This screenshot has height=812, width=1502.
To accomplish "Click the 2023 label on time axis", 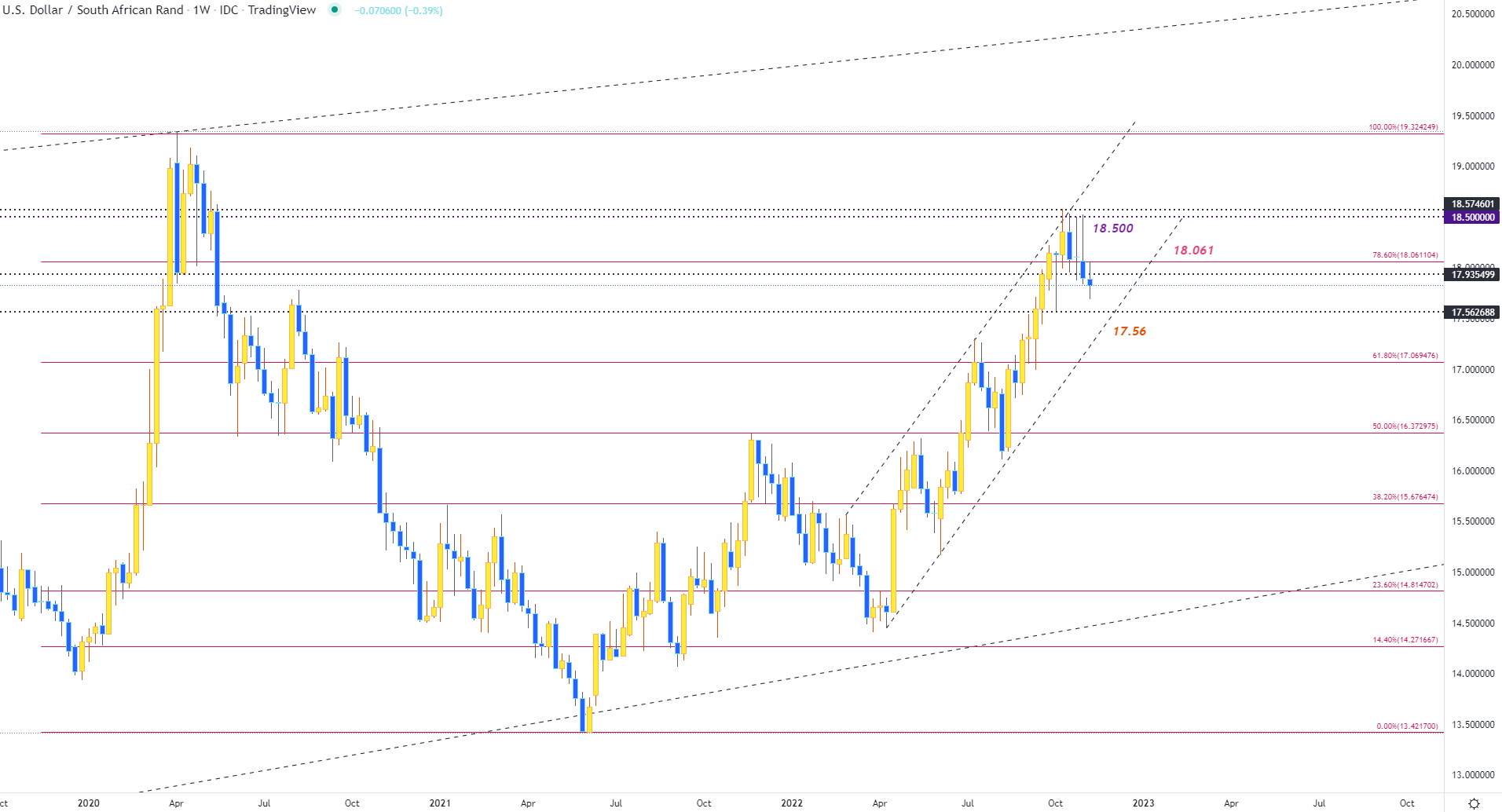I will [1143, 803].
